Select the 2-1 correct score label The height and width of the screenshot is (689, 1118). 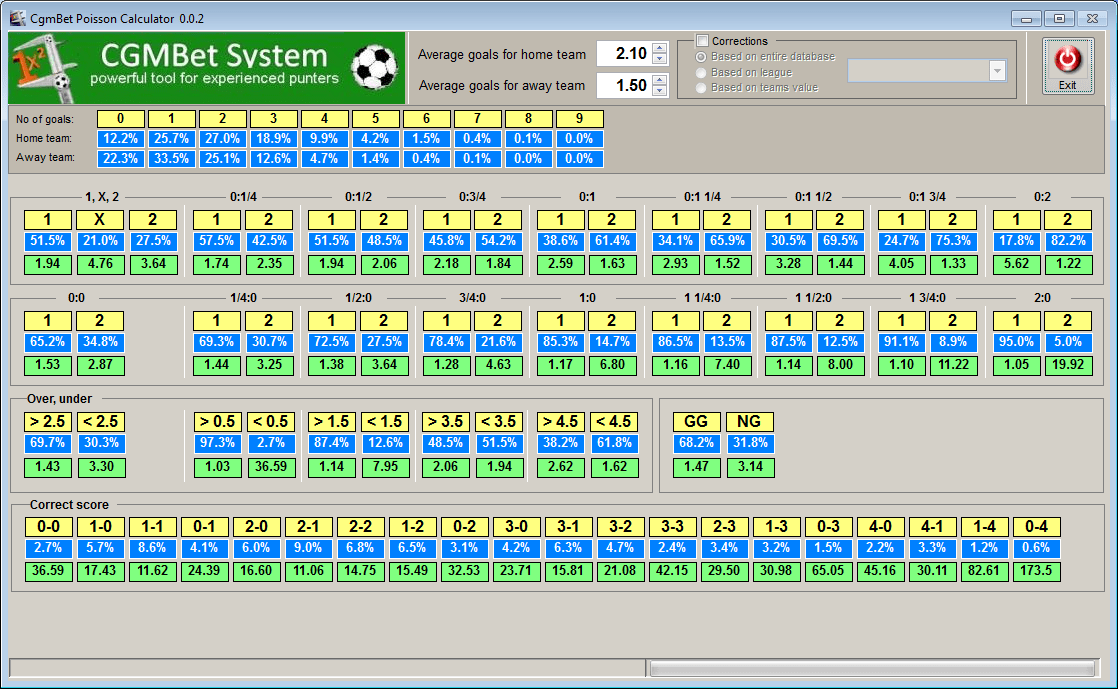pos(308,527)
